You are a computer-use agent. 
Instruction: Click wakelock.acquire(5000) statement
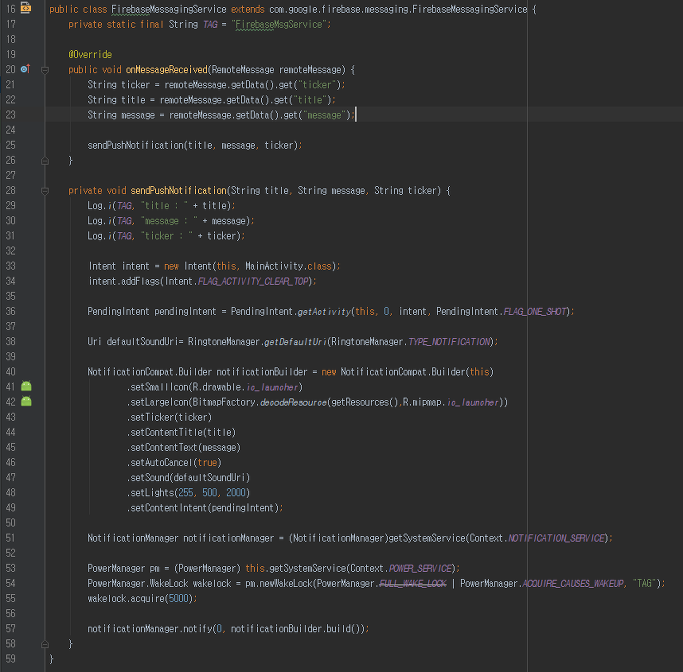[142, 599]
